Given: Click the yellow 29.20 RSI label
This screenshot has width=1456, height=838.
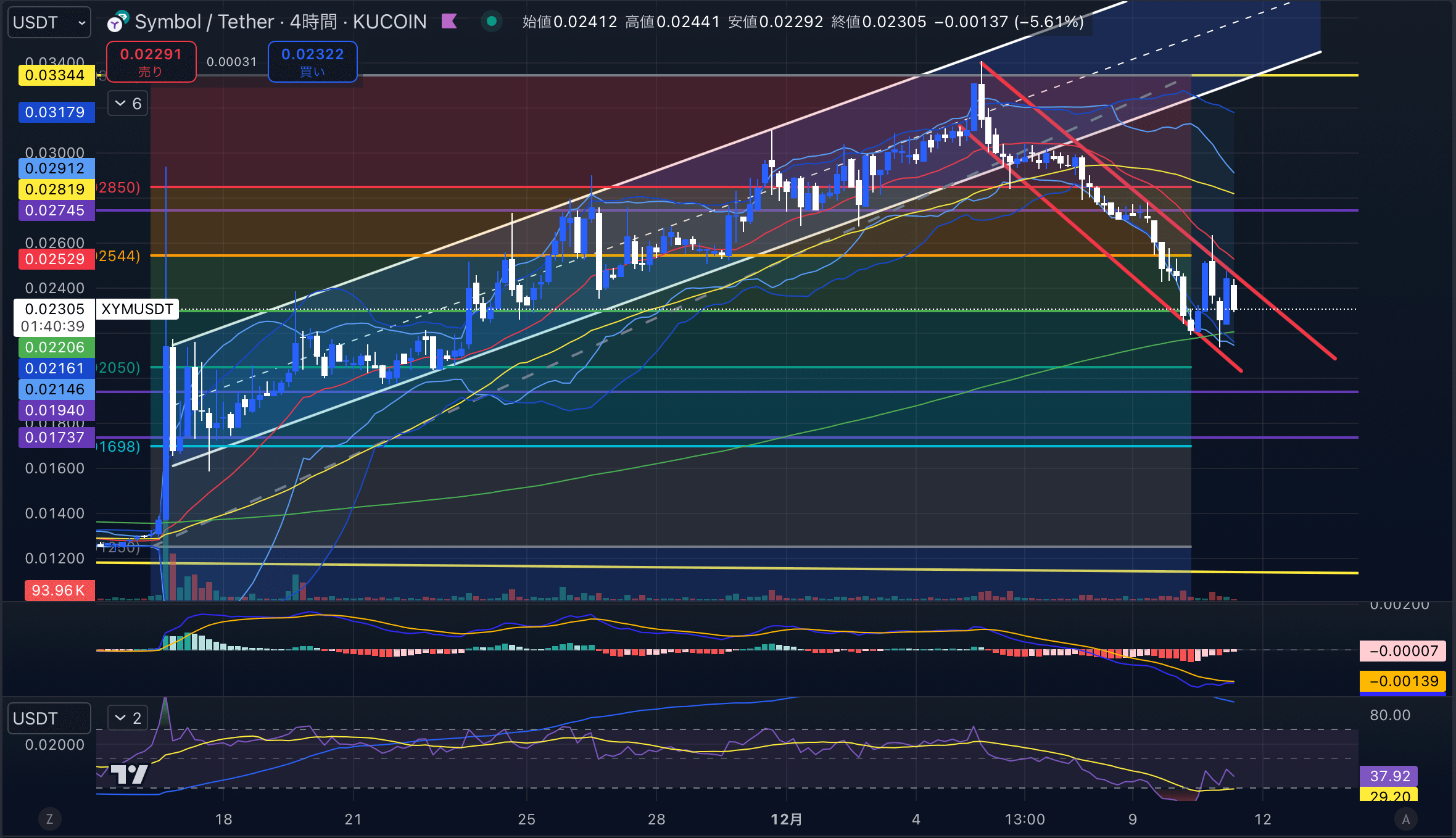Looking at the screenshot, I should coord(1389,795).
